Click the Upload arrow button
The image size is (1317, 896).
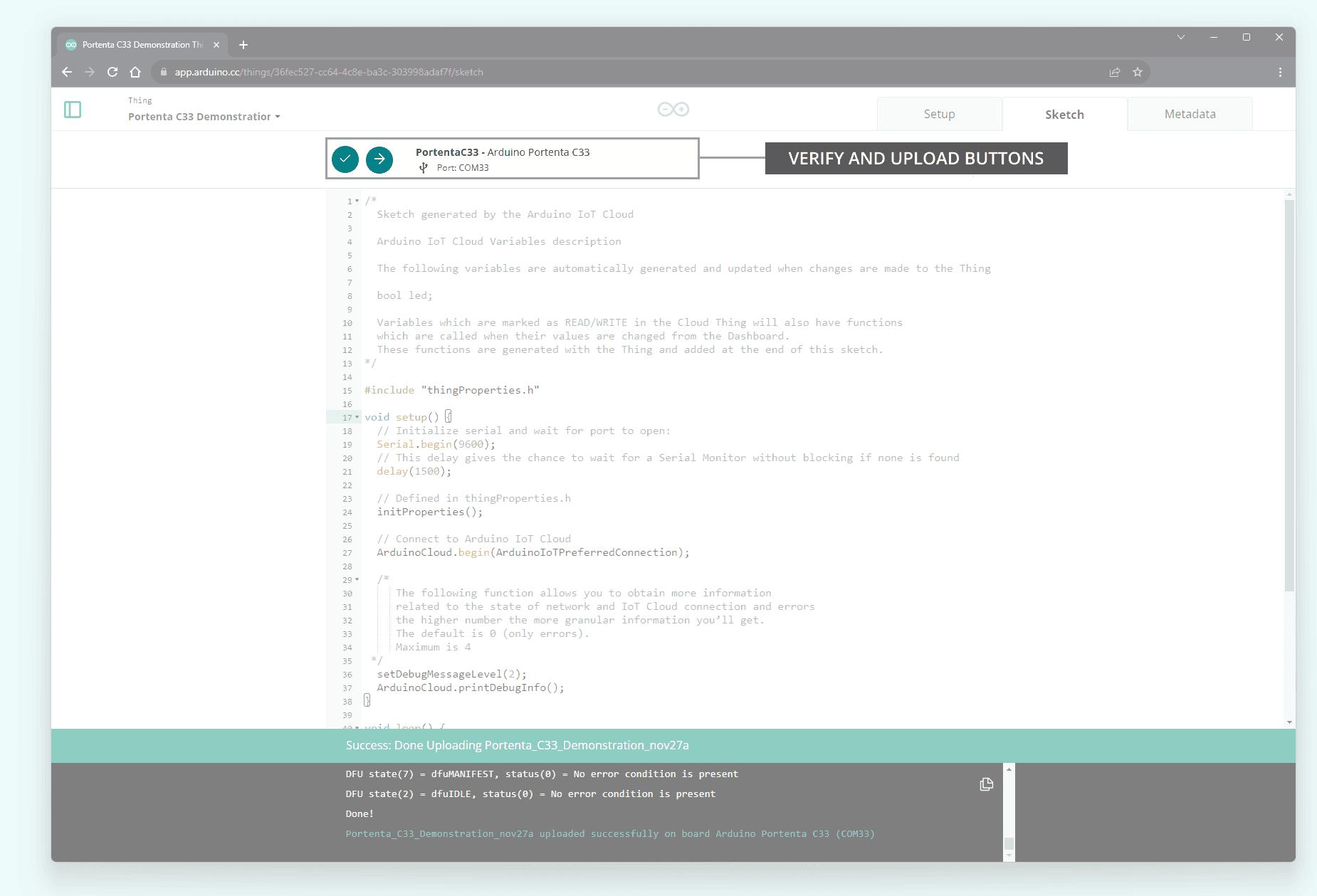click(x=379, y=159)
